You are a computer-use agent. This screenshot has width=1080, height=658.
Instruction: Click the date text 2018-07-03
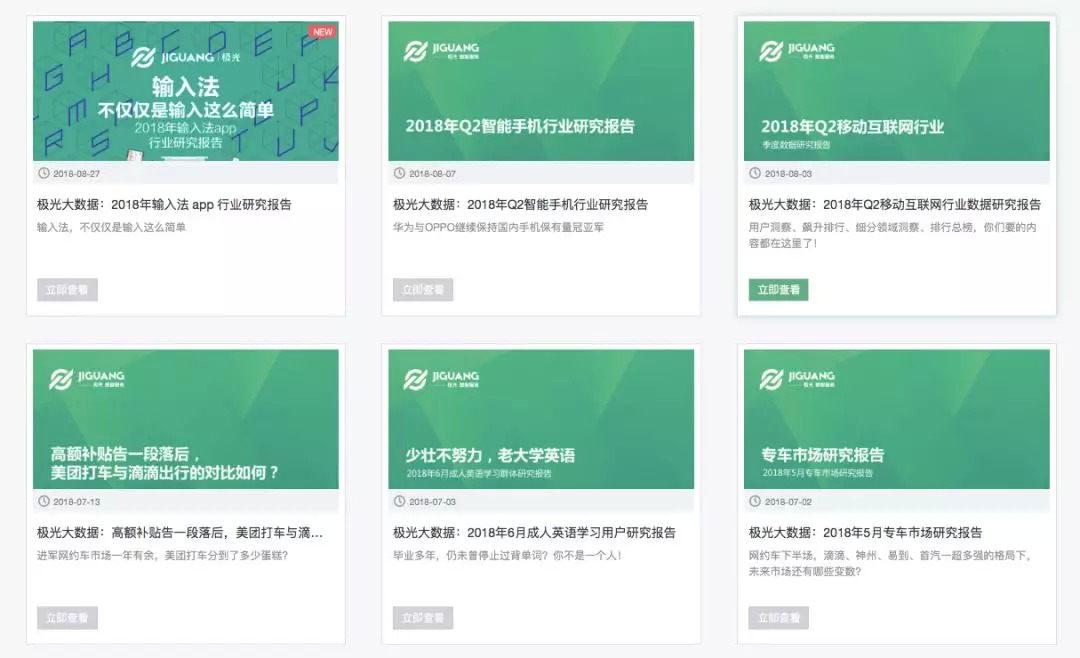[x=433, y=502]
